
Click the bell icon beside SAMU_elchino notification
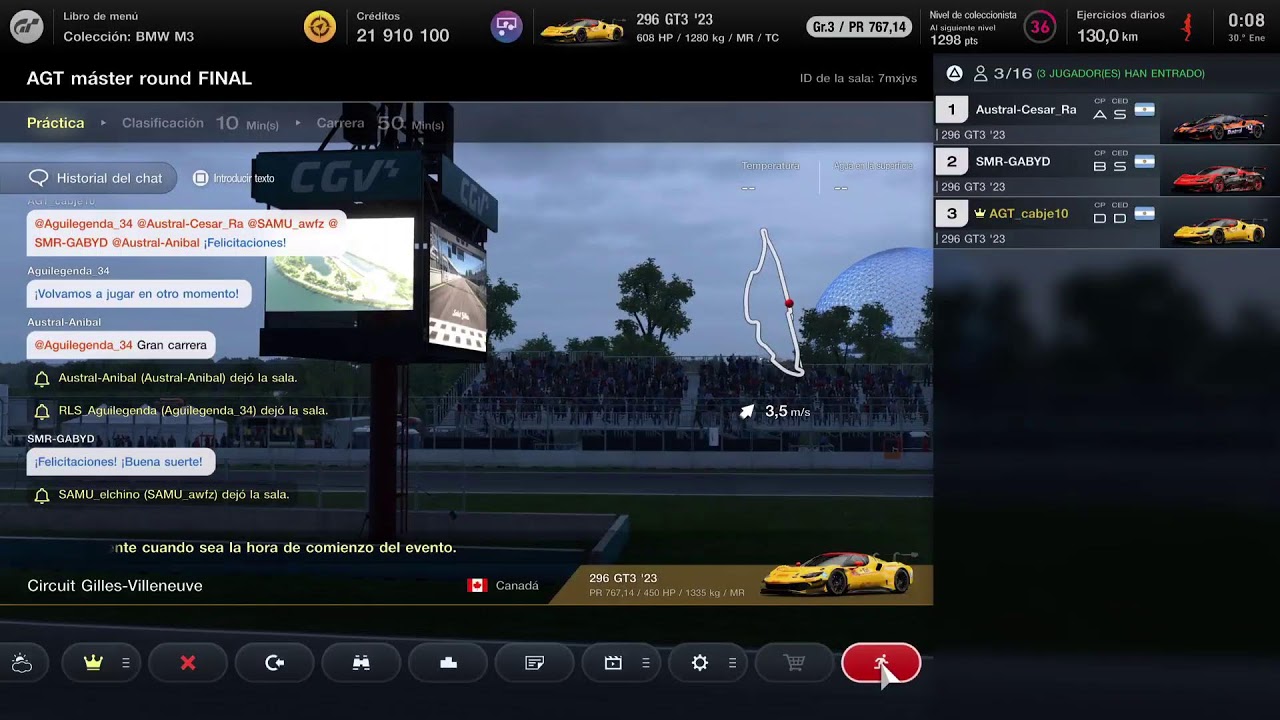(x=42, y=495)
